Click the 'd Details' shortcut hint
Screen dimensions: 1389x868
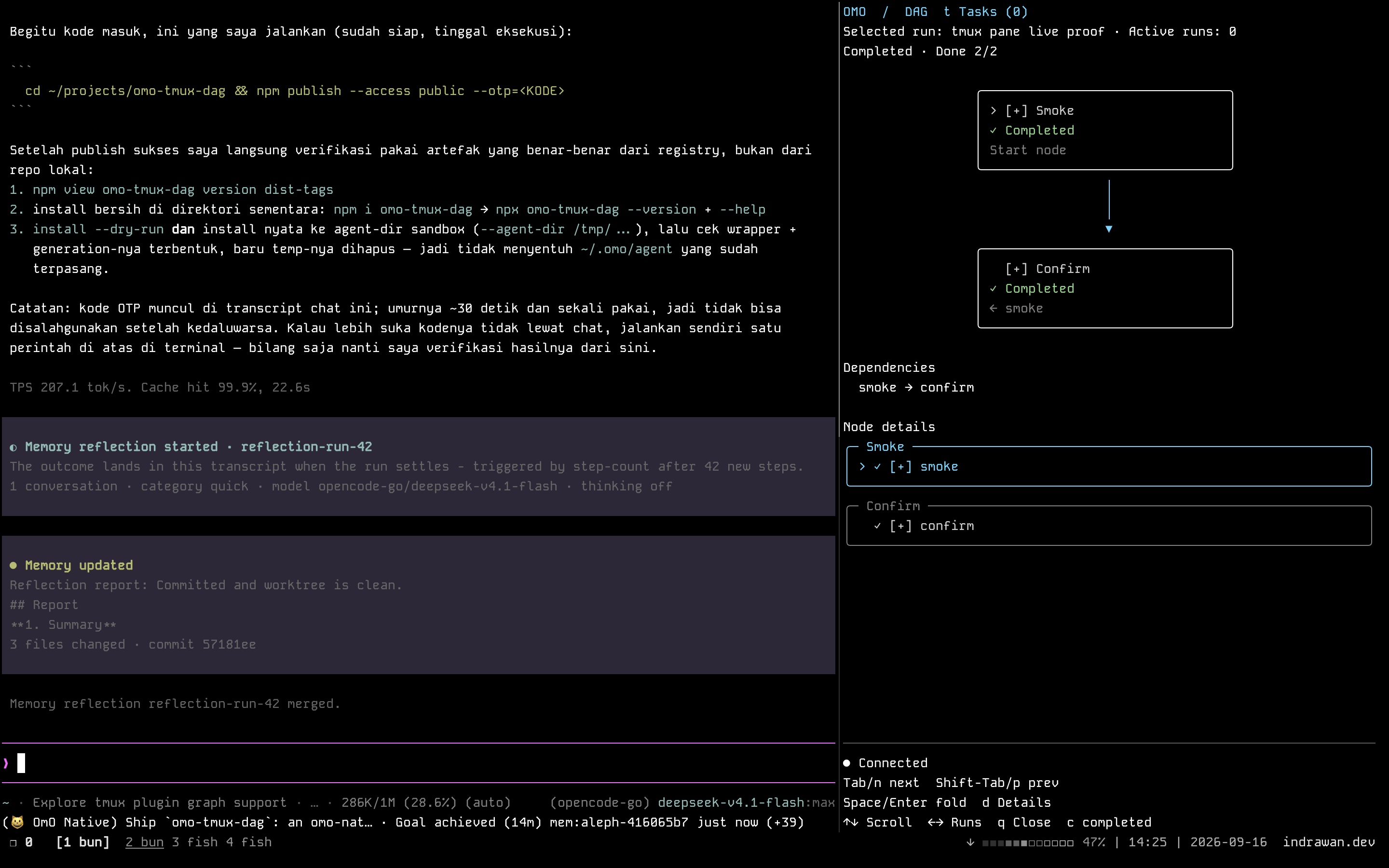1017,802
